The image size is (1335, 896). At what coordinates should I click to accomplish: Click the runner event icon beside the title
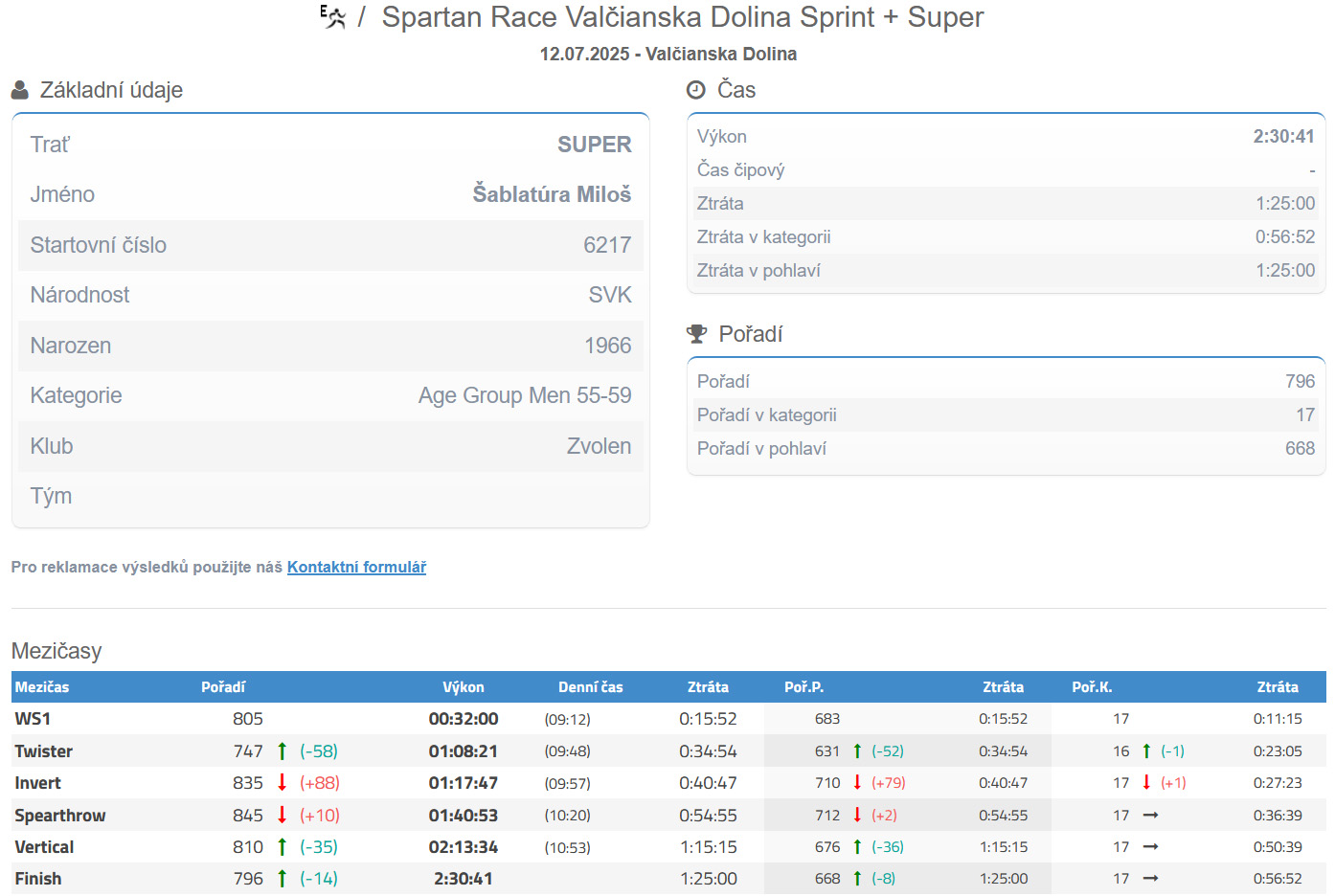point(332,16)
